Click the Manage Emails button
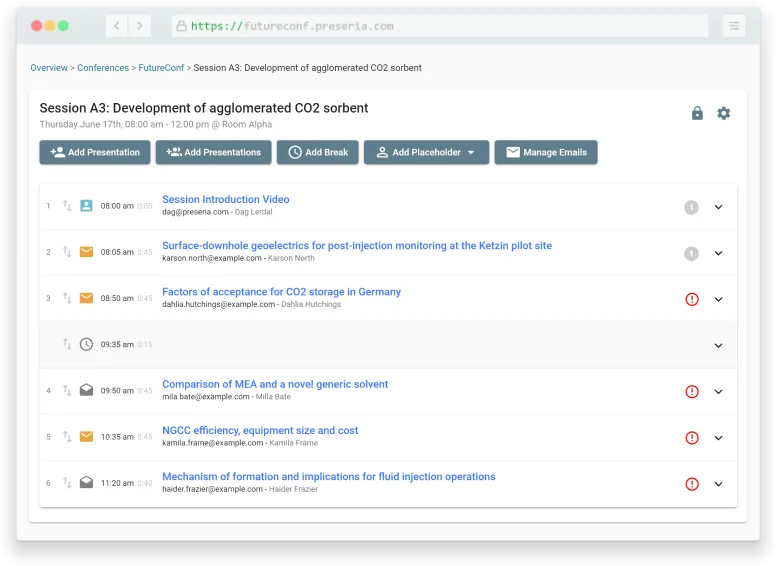 tap(546, 152)
